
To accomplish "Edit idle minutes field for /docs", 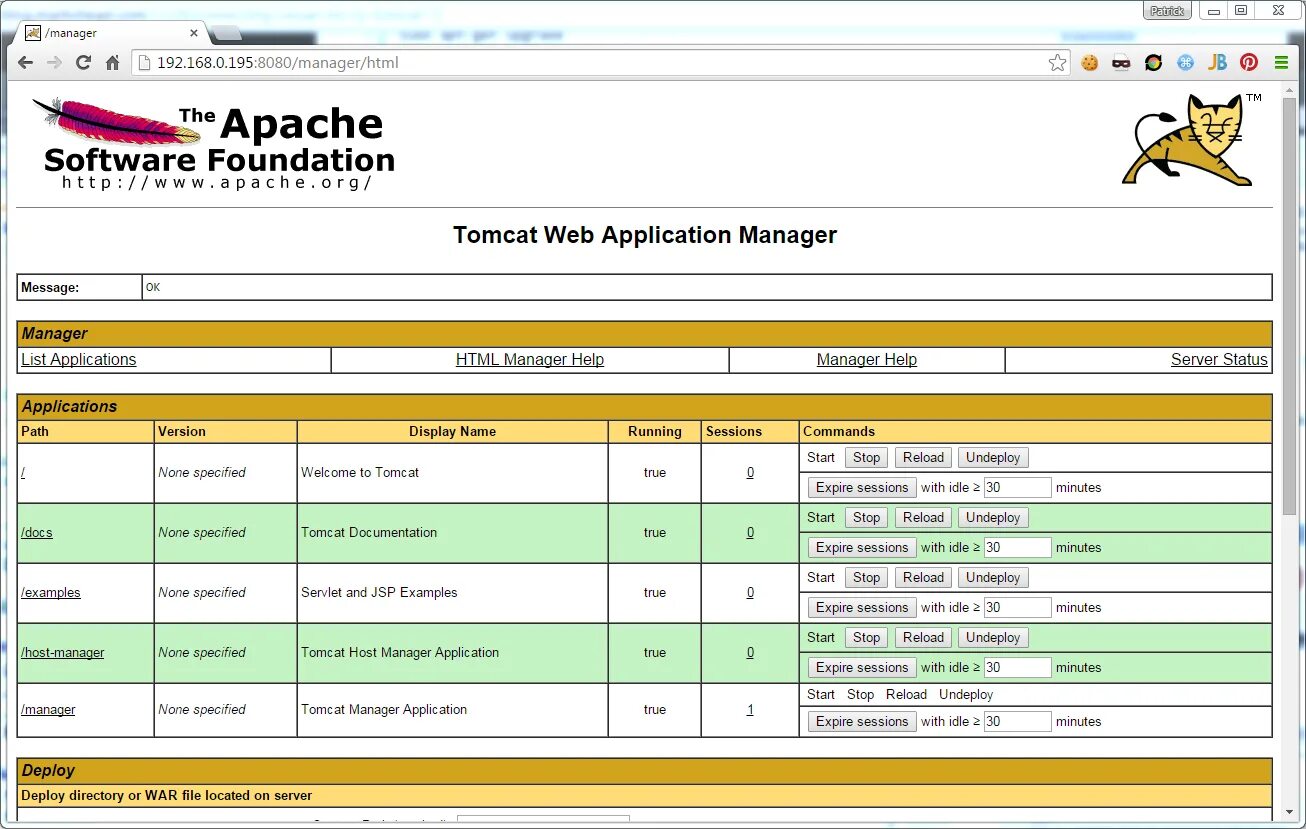I will 1017,548.
